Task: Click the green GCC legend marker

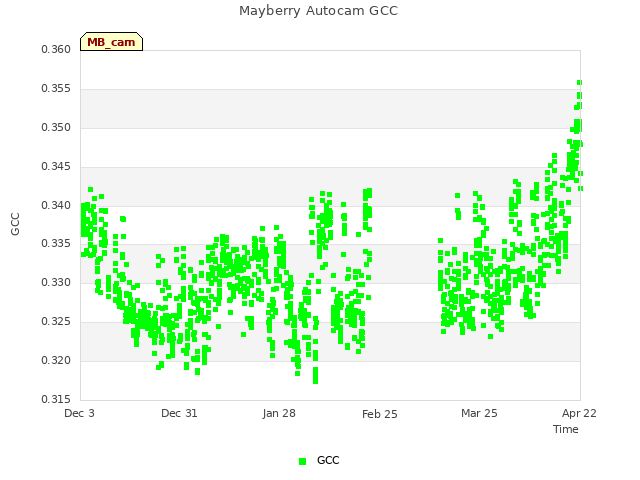Action: [302, 461]
